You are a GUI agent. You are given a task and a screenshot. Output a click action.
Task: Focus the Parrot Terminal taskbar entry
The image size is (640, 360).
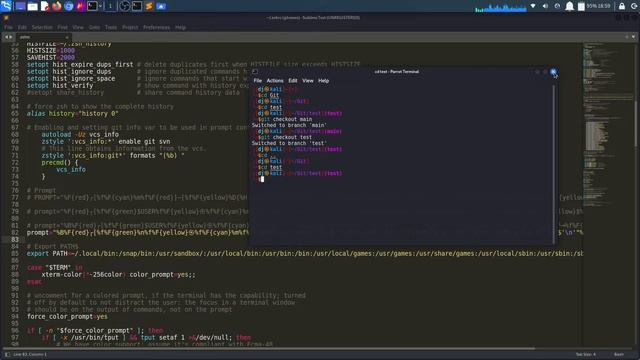coord(137,6)
